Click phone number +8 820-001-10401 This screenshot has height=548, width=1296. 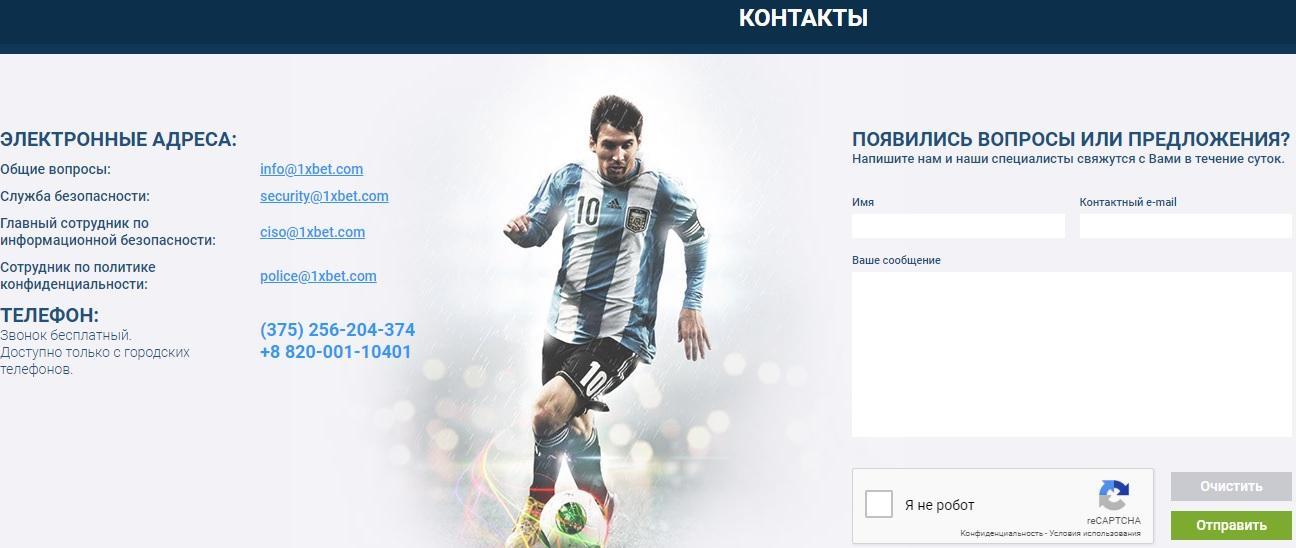(335, 352)
